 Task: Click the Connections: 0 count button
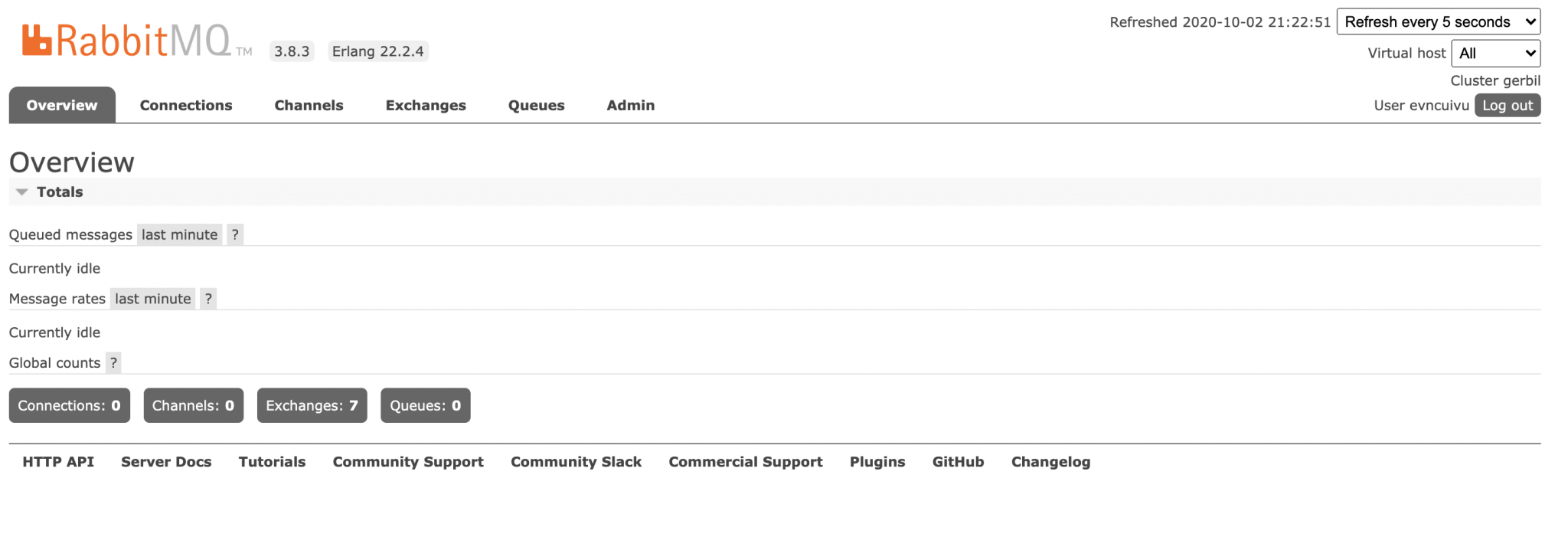pos(69,405)
